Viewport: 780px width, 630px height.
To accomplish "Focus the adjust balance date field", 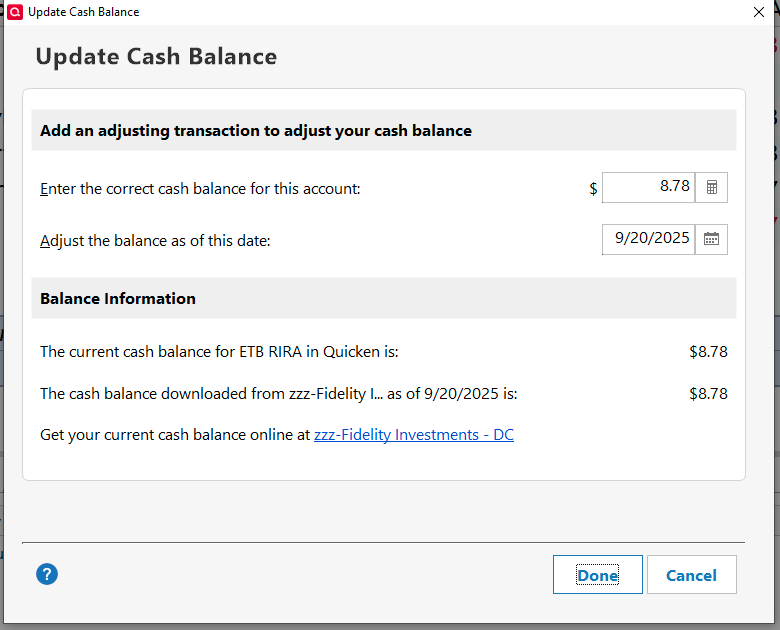I will point(648,239).
